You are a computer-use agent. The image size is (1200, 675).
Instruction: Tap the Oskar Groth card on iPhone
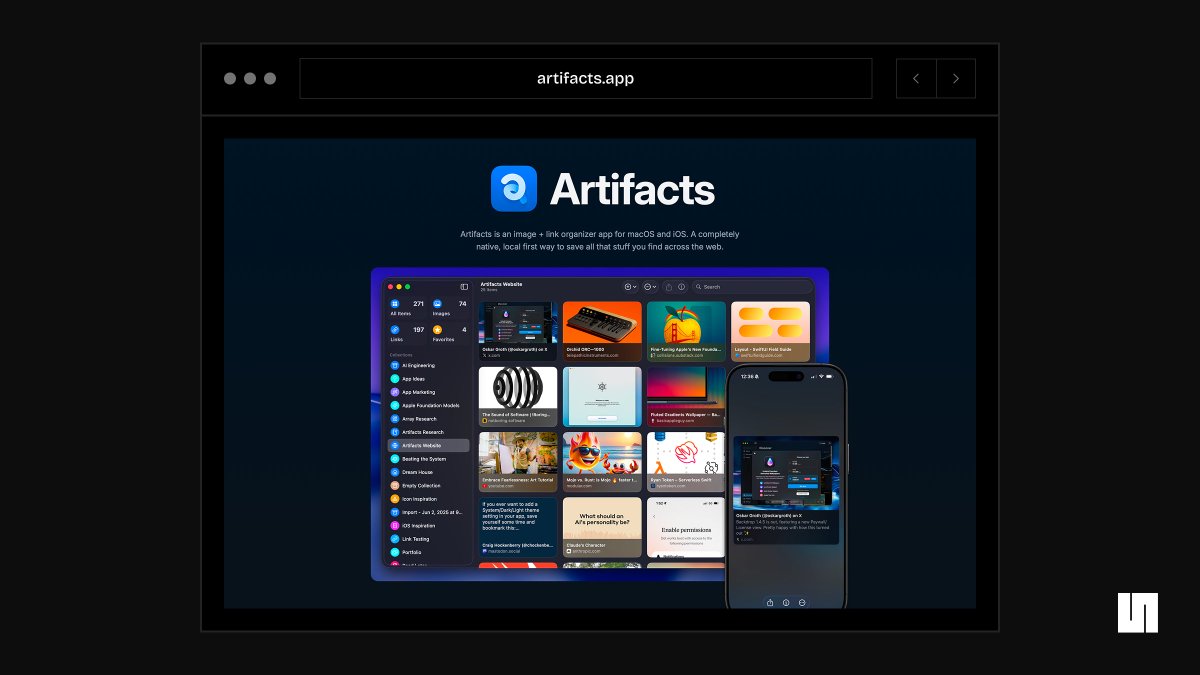pyautogui.click(x=786, y=490)
